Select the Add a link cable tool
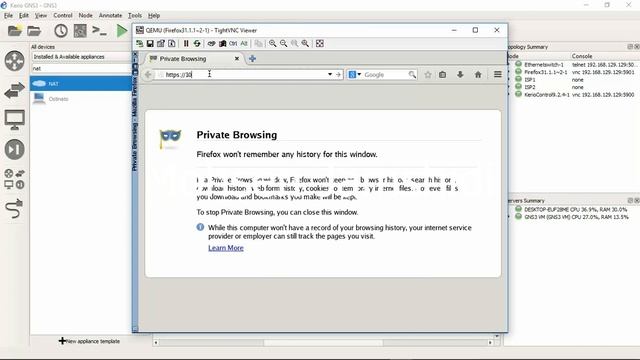 click(x=15, y=209)
